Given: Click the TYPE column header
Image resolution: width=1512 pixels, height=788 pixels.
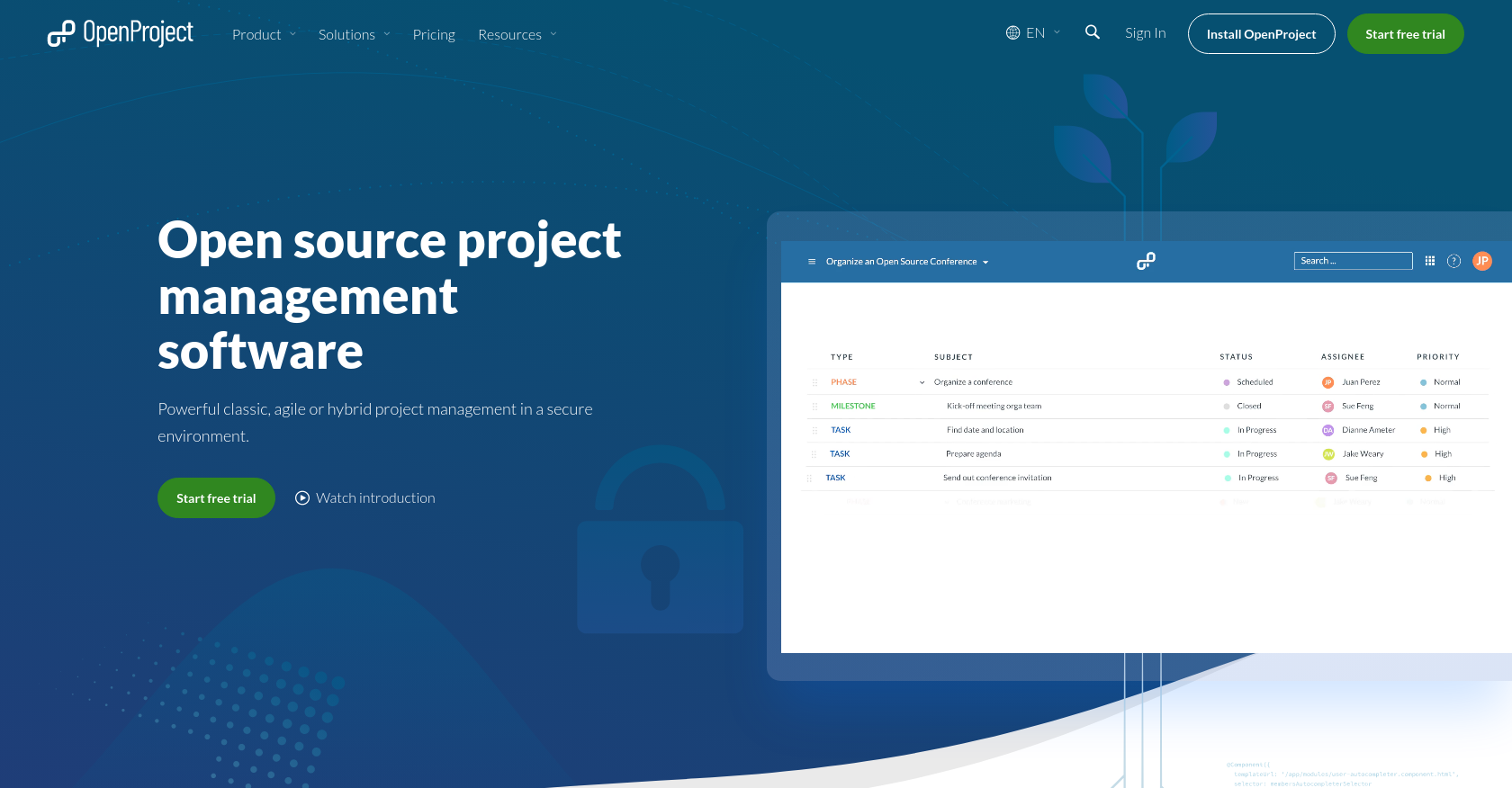Looking at the screenshot, I should 841,357.
